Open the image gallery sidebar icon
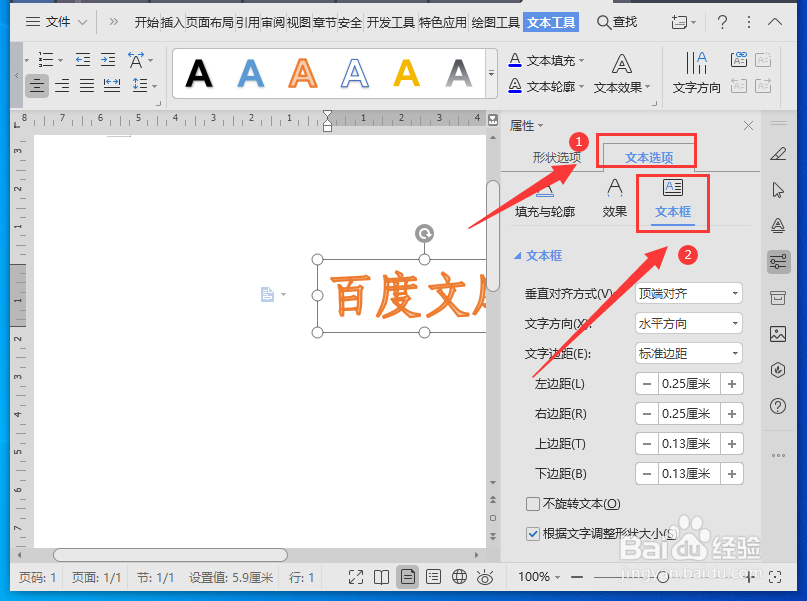 point(778,334)
